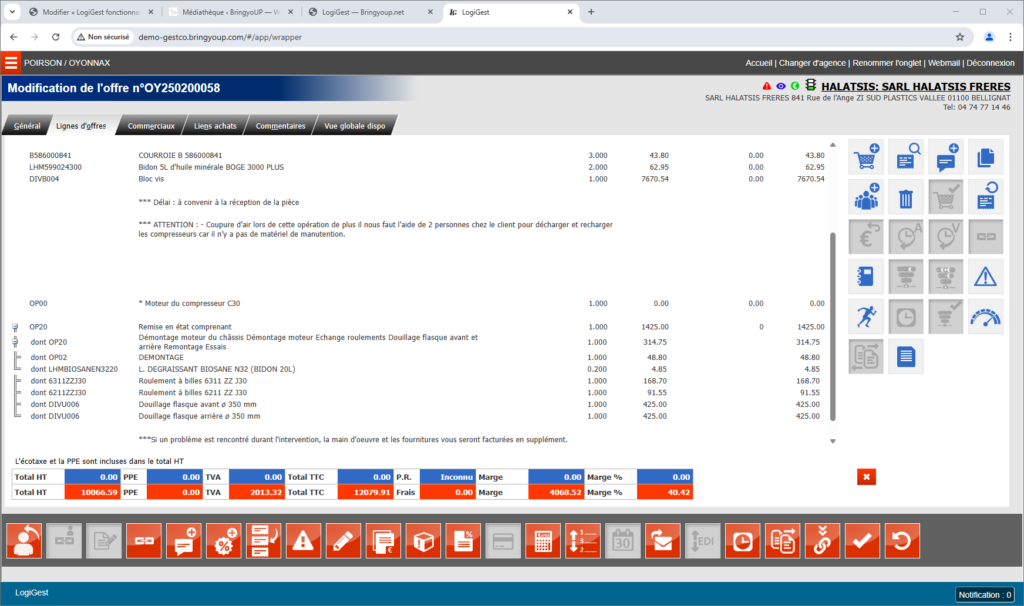Open the blue speedometer gauge icon
The height and width of the screenshot is (606, 1024).
986,316
